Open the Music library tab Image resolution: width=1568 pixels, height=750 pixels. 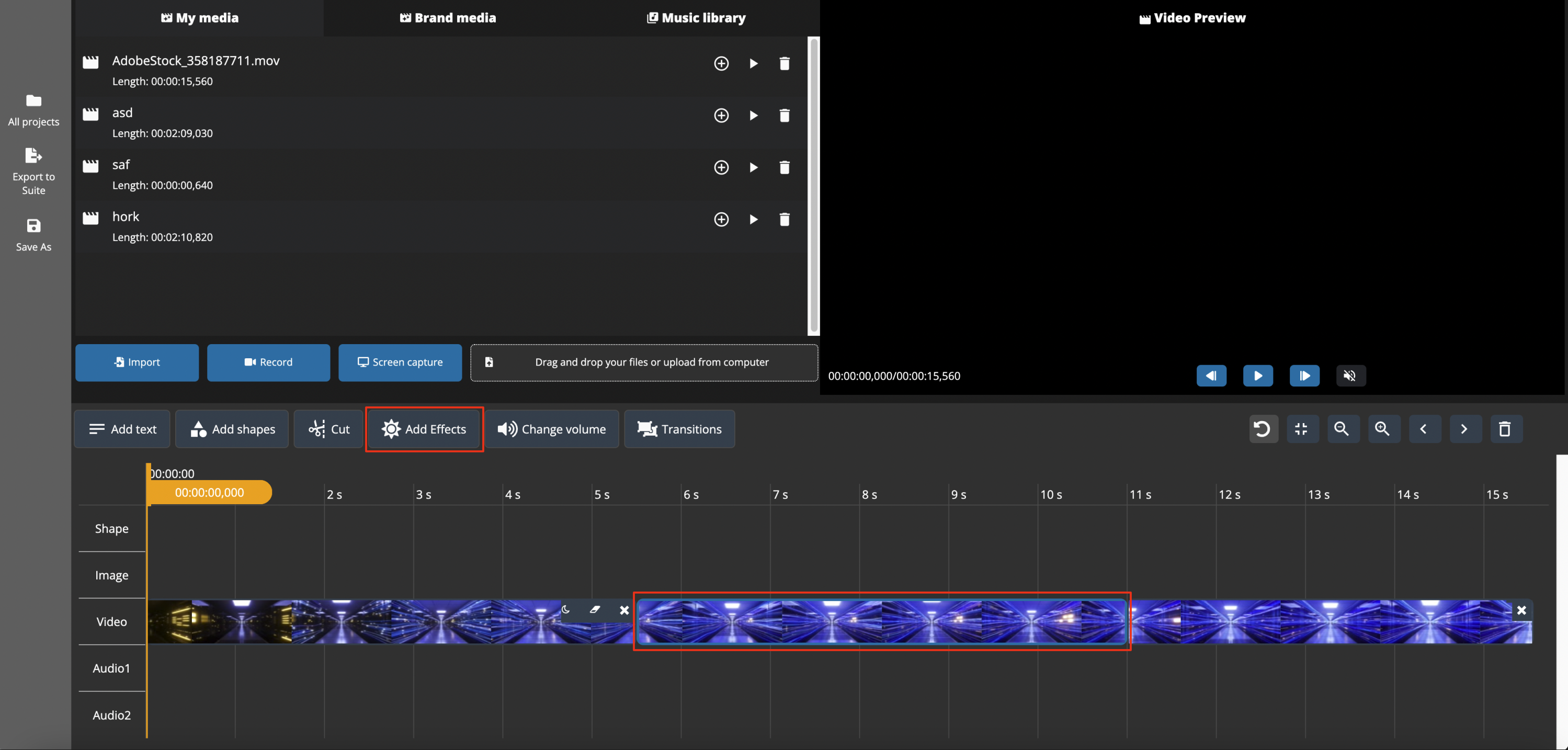(x=696, y=18)
